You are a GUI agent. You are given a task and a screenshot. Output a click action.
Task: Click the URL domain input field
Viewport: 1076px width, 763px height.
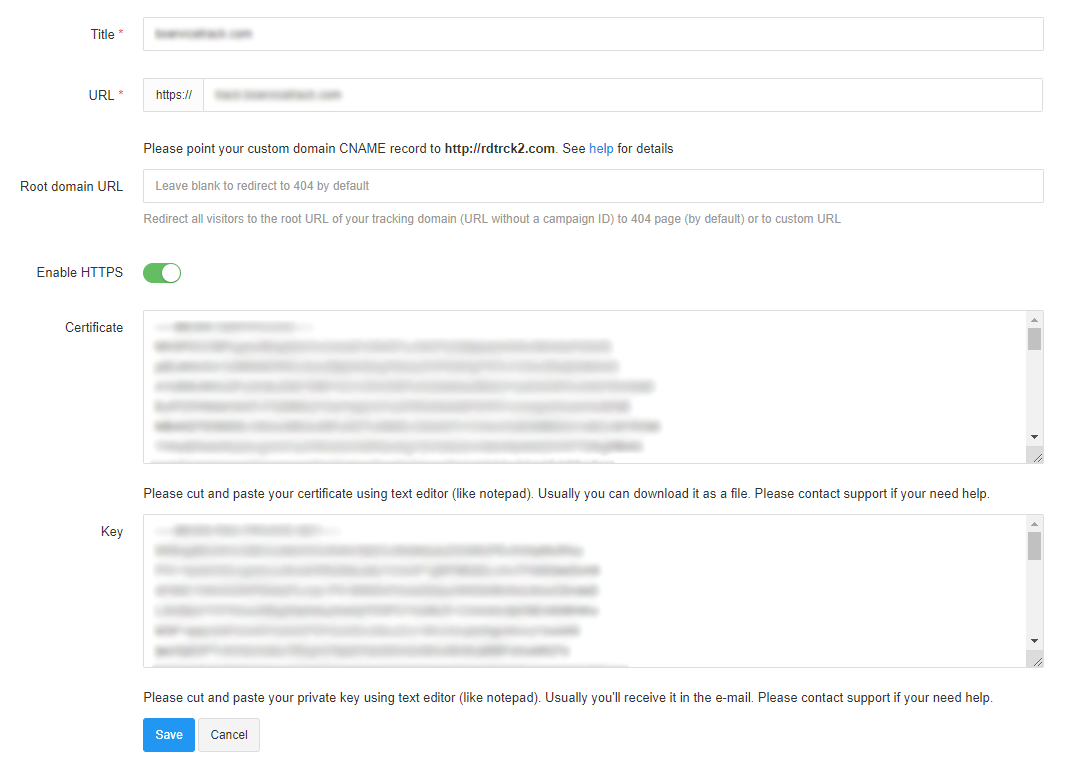click(x=623, y=95)
